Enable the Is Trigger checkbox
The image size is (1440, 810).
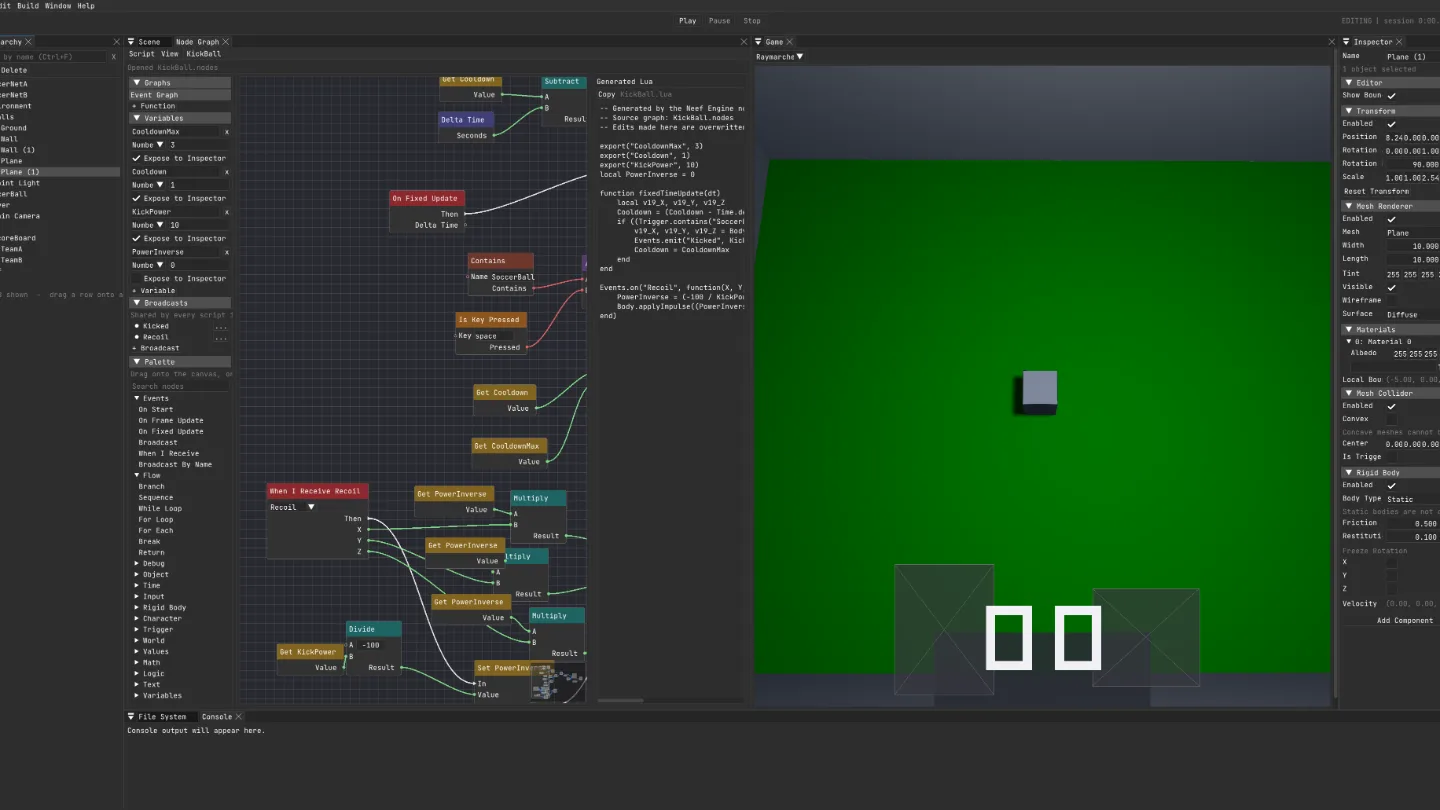point(1391,457)
